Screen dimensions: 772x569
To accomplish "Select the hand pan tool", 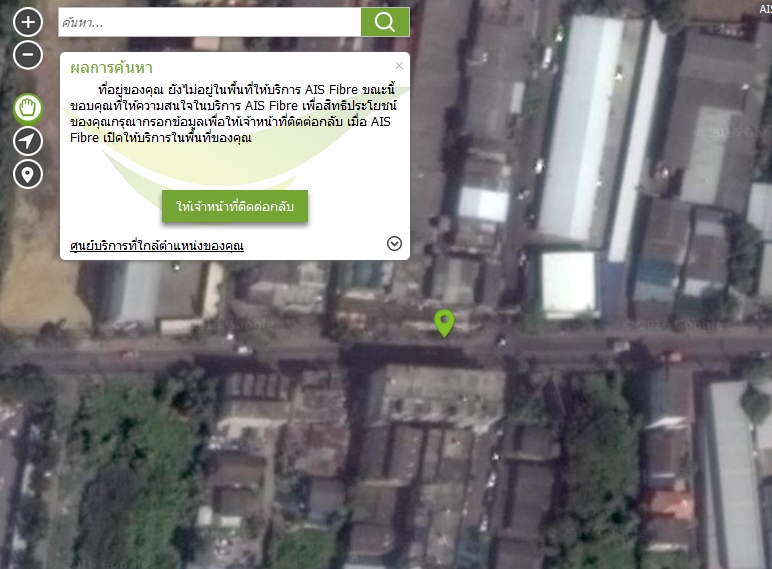I will pyautogui.click(x=28, y=108).
